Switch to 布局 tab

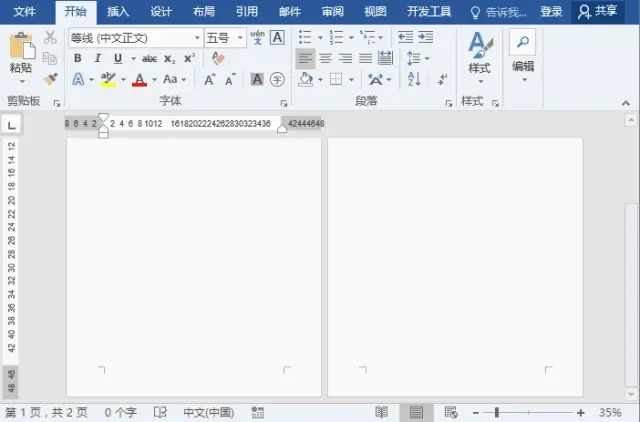coord(203,12)
